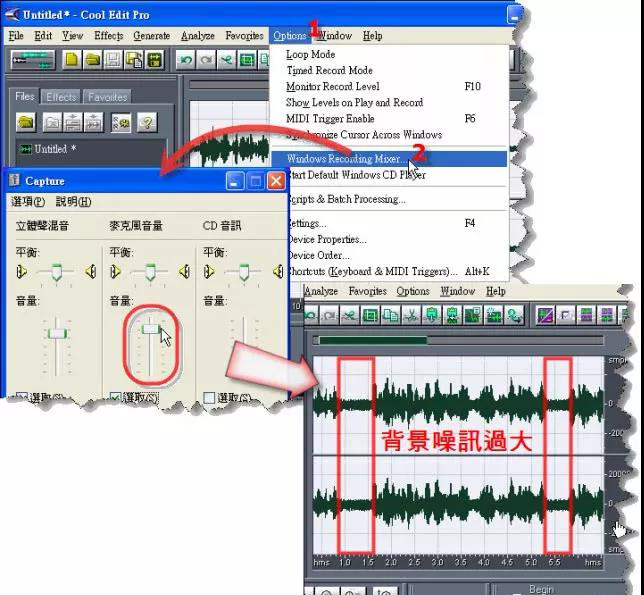Switch to the Effects tab in the organizer
The height and width of the screenshot is (595, 644).
pyautogui.click(x=61, y=97)
